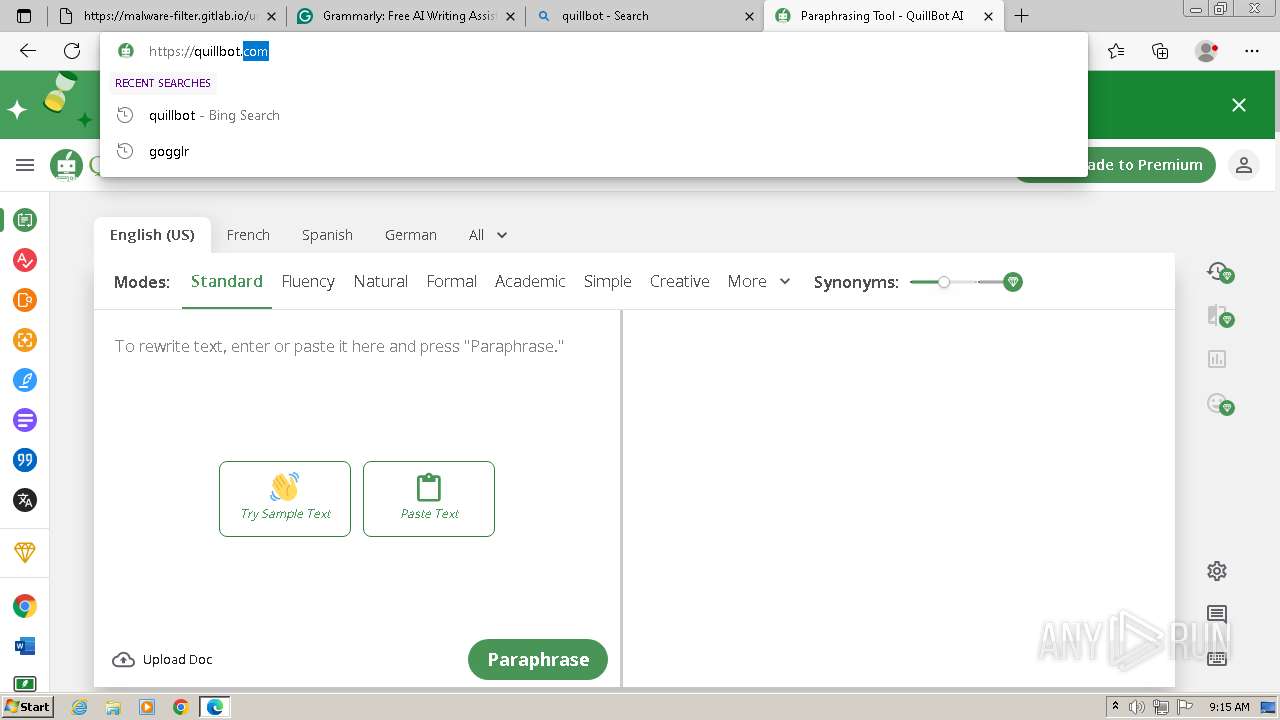
Task: Choose the Natural mode
Action: pos(381,282)
